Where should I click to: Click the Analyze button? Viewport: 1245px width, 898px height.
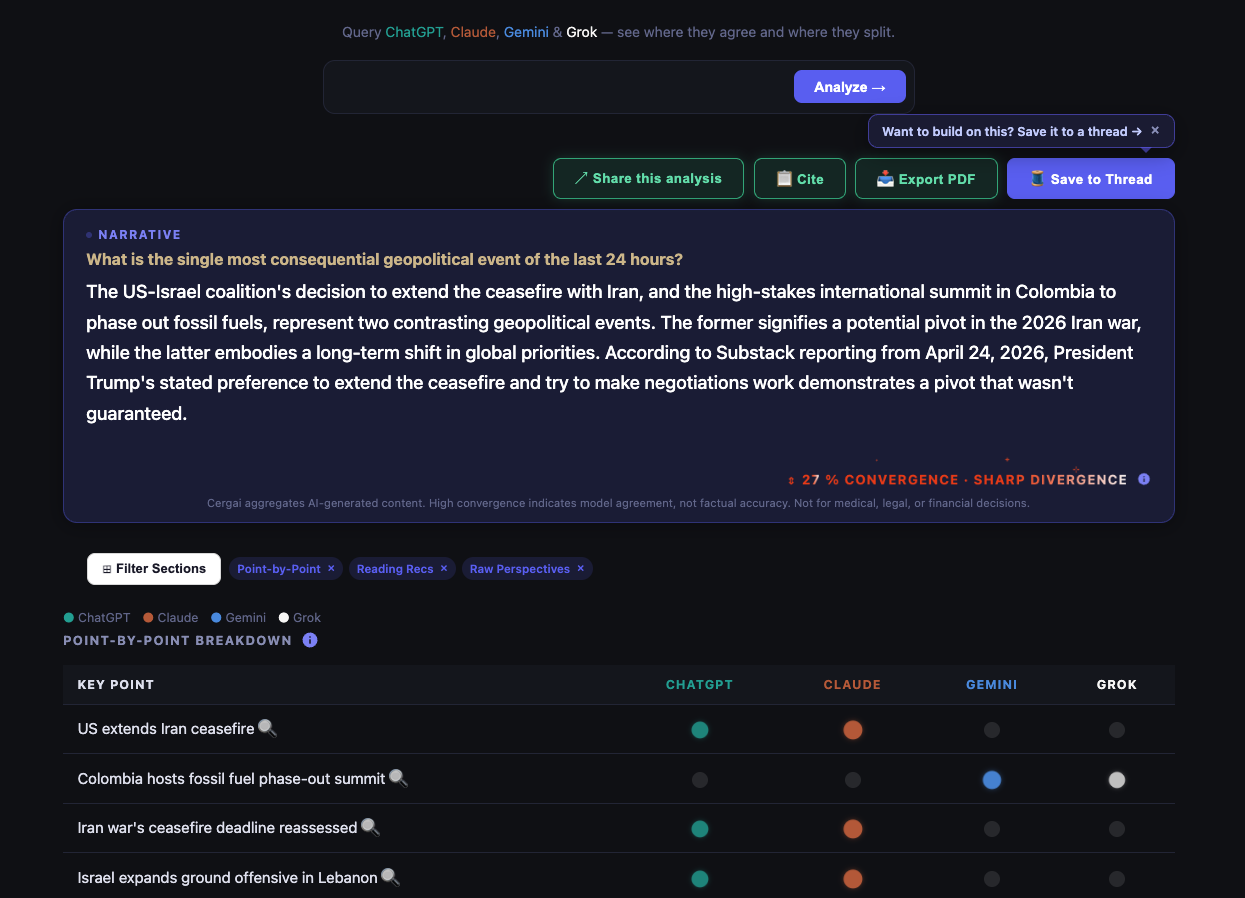tap(849, 87)
